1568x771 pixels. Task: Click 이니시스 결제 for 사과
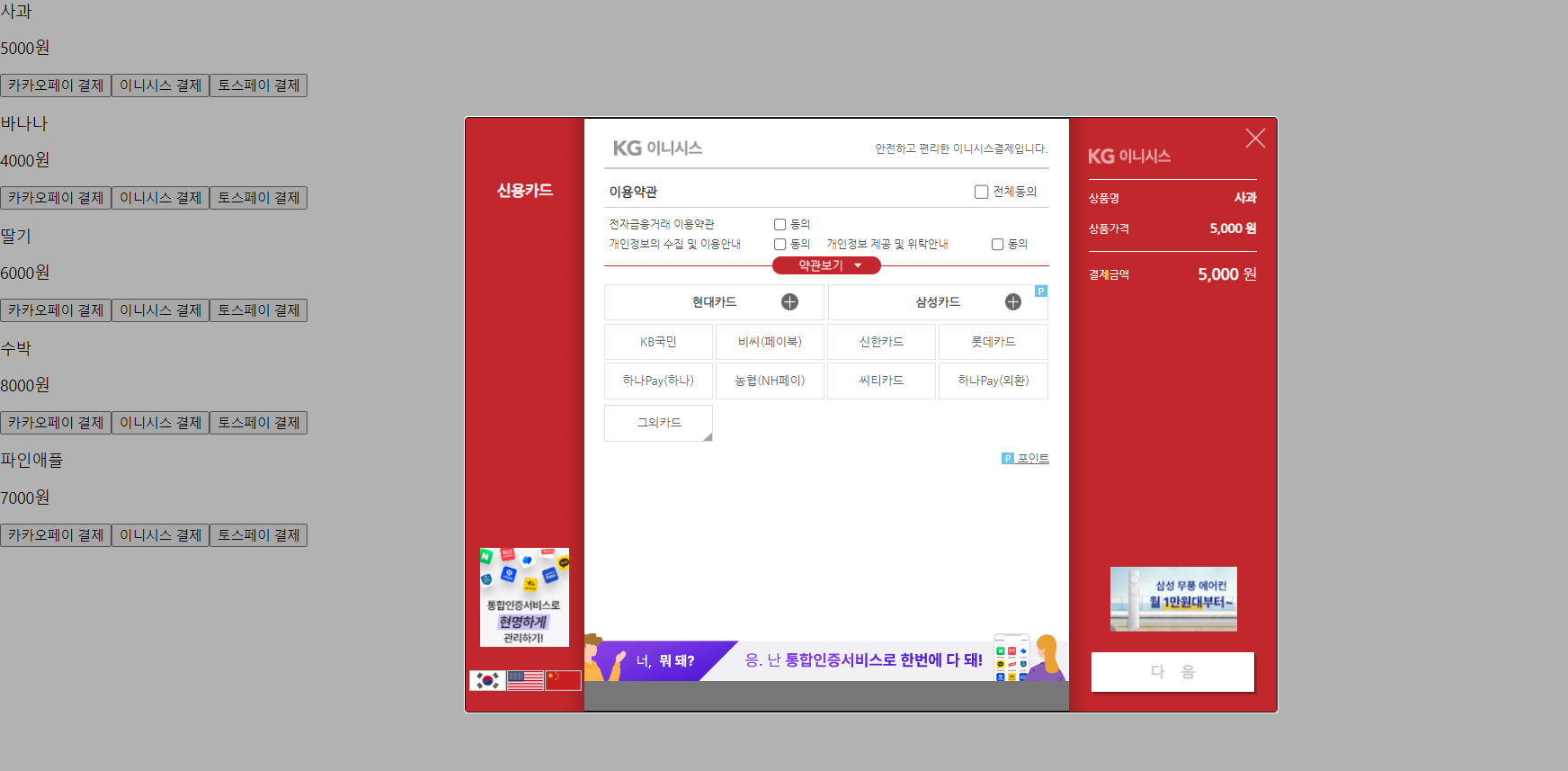point(160,85)
